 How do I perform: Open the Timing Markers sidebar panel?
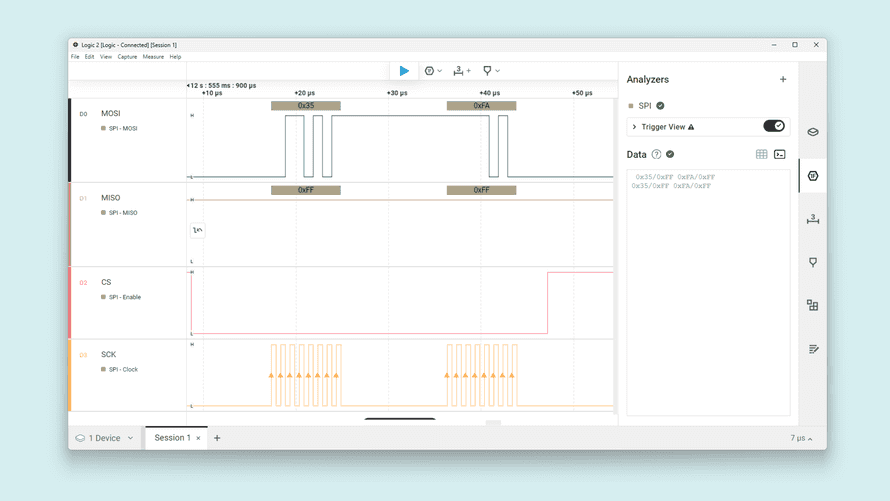pyautogui.click(x=813, y=219)
